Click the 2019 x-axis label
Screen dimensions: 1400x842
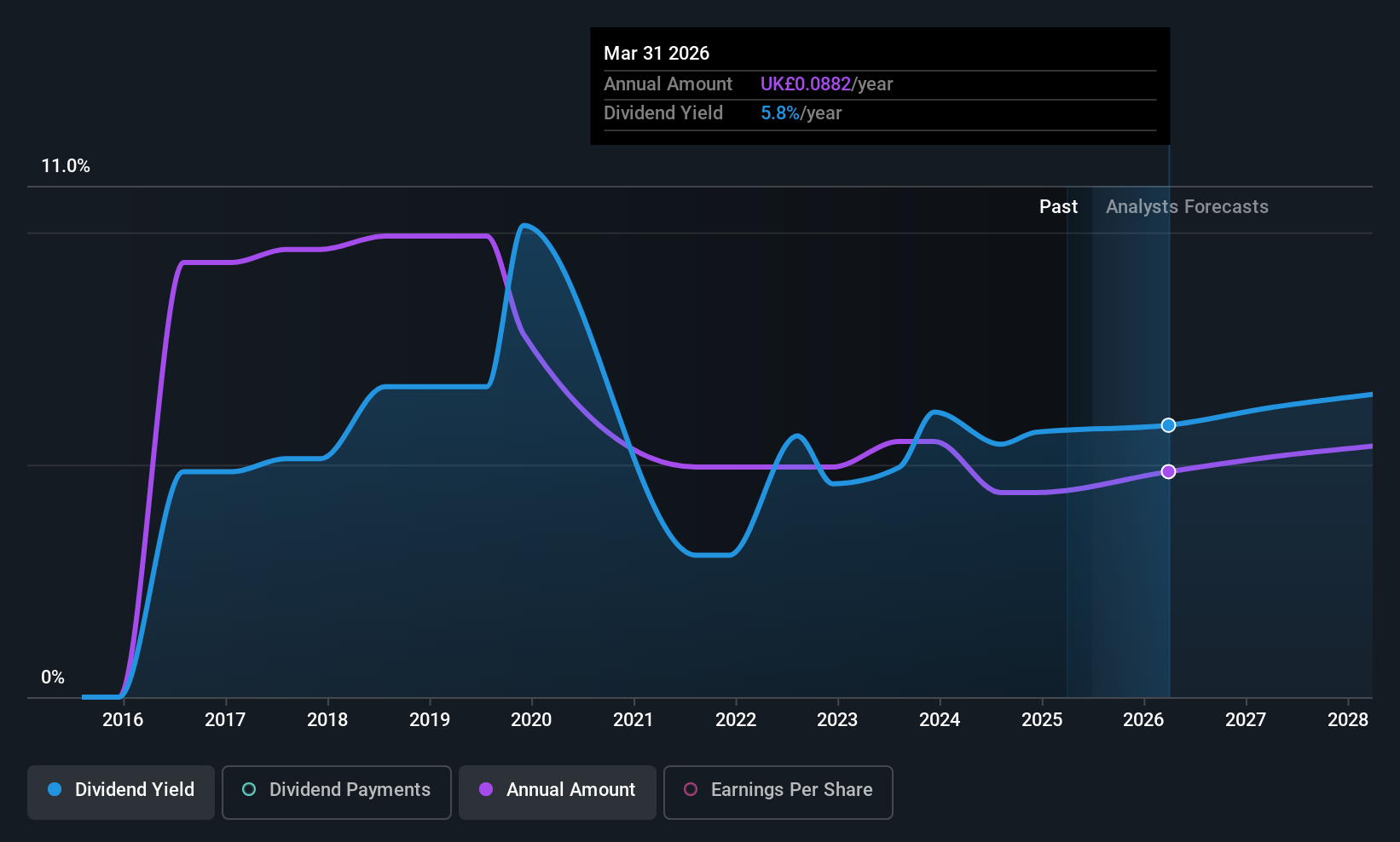(x=430, y=720)
